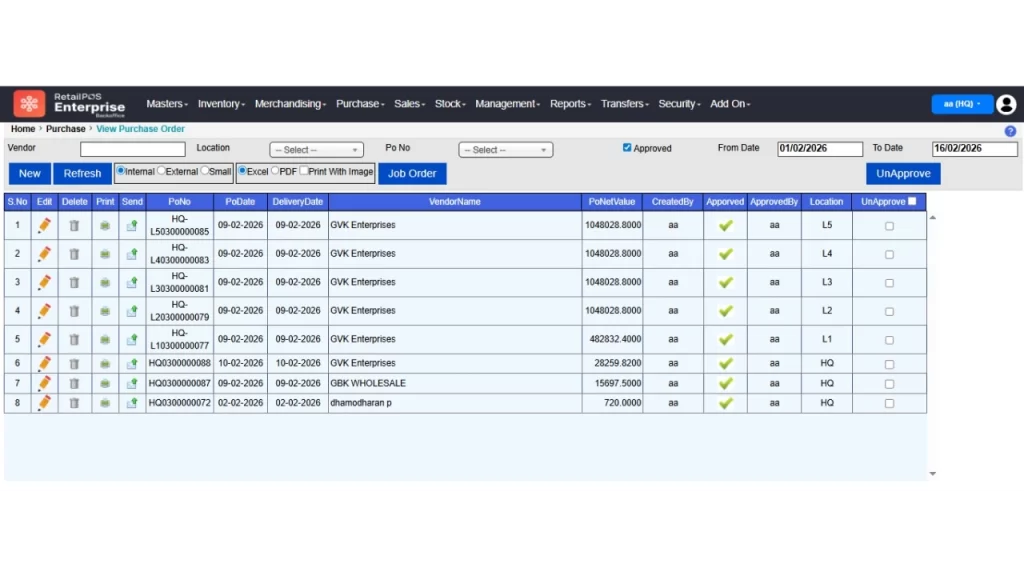1024x576 pixels.
Task: Send the GBK WHOLESALE order icon
Action: tap(132, 384)
